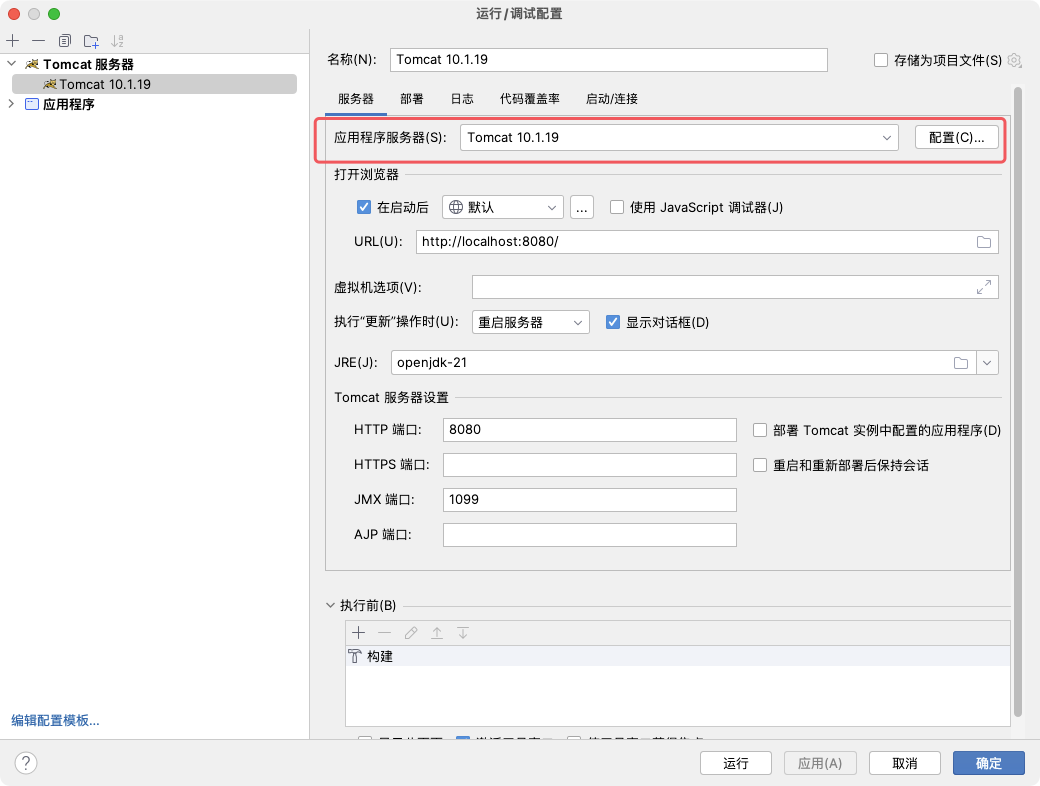Click the Tomcat 服务器 group icon
The height and width of the screenshot is (786, 1040).
pos(32,64)
